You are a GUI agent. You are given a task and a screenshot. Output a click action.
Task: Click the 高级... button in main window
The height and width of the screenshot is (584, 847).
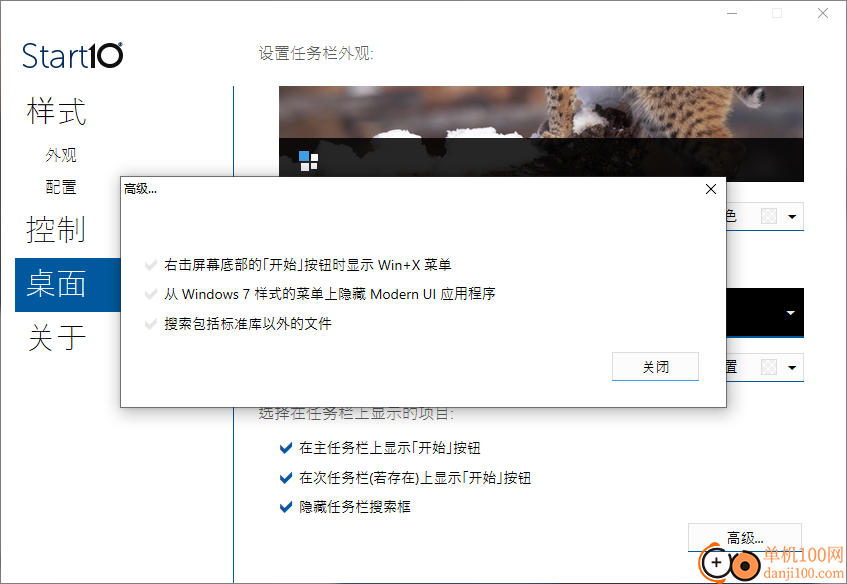point(744,538)
